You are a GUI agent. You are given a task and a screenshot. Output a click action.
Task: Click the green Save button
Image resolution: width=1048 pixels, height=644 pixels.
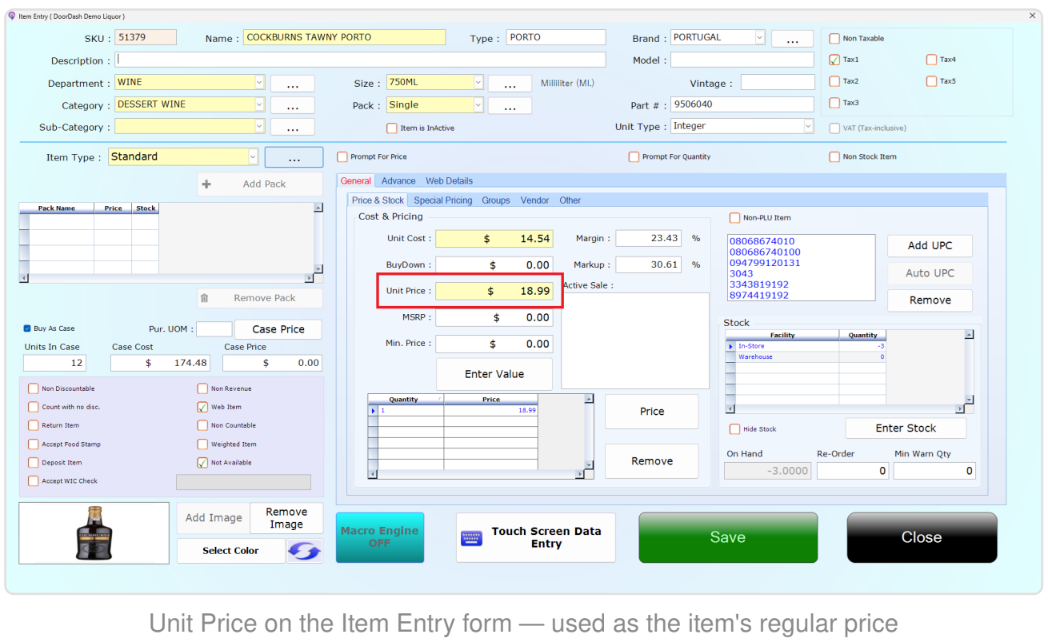coord(728,538)
